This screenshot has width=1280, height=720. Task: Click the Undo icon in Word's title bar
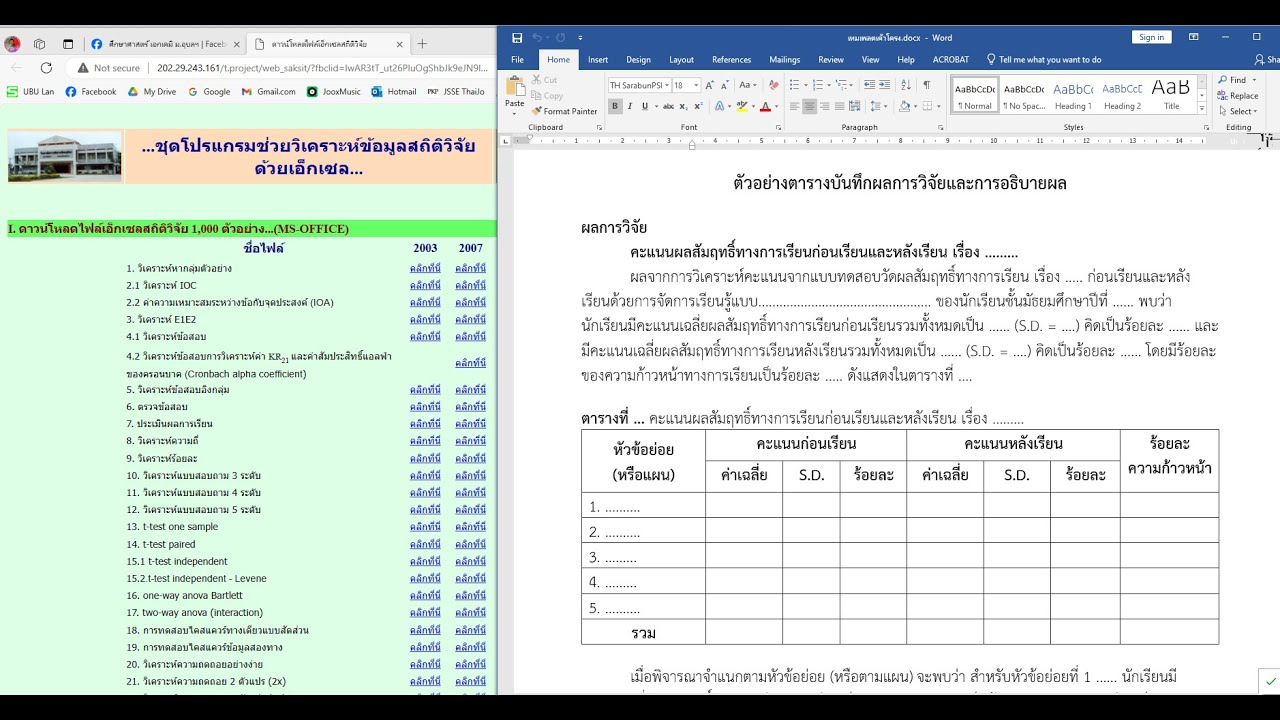click(538, 38)
